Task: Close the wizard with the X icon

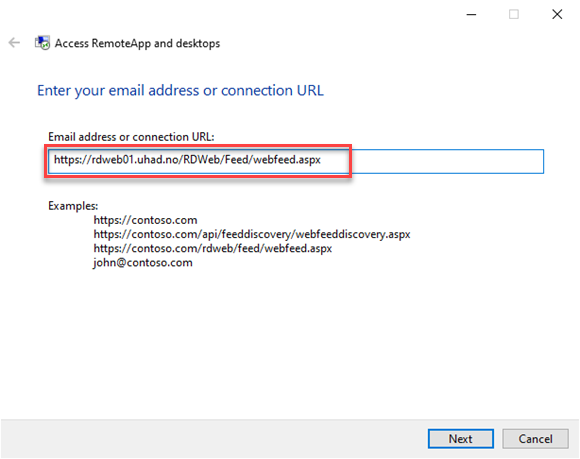Action: [557, 14]
